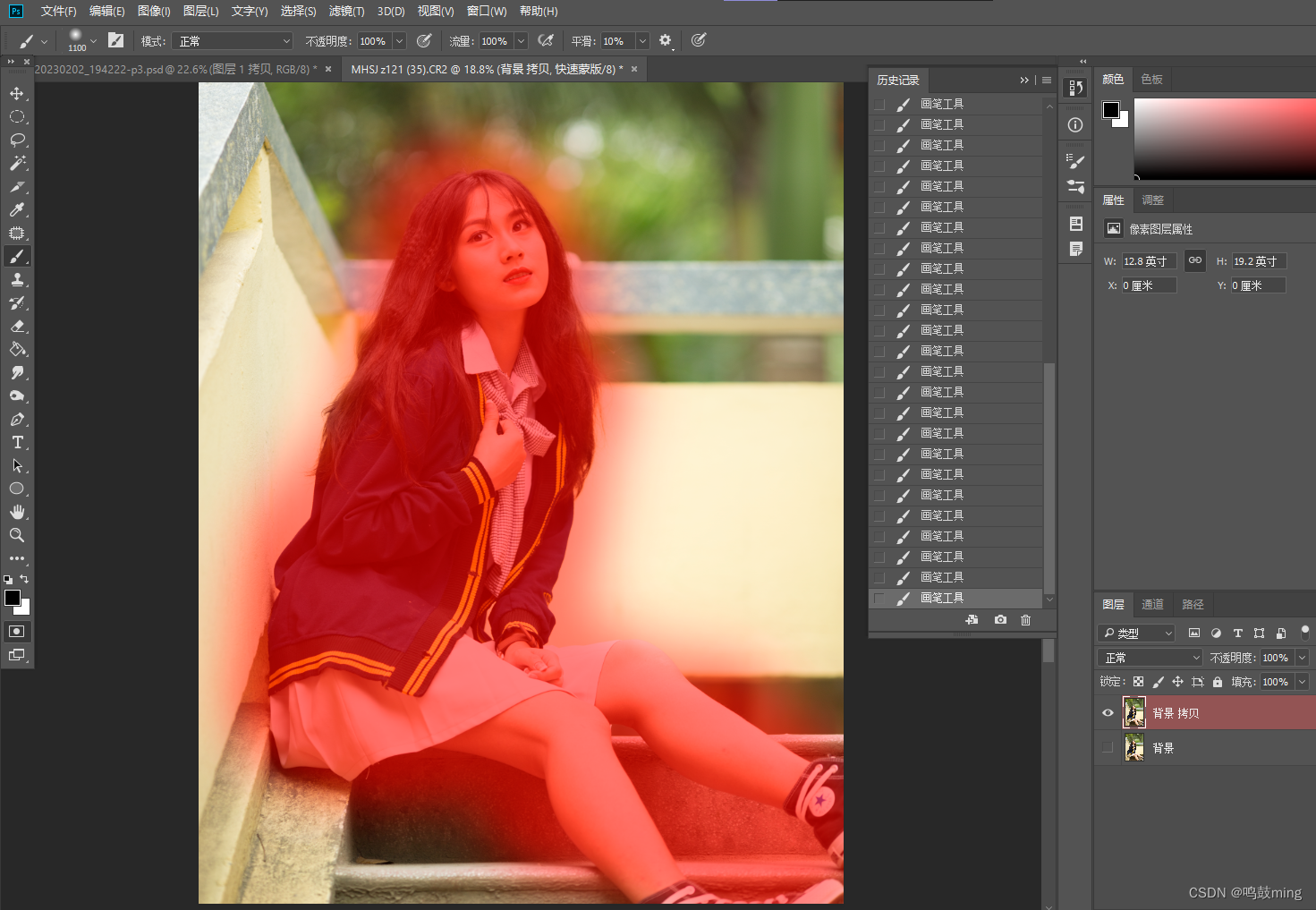Toggle Quick Mask mode

click(x=17, y=631)
